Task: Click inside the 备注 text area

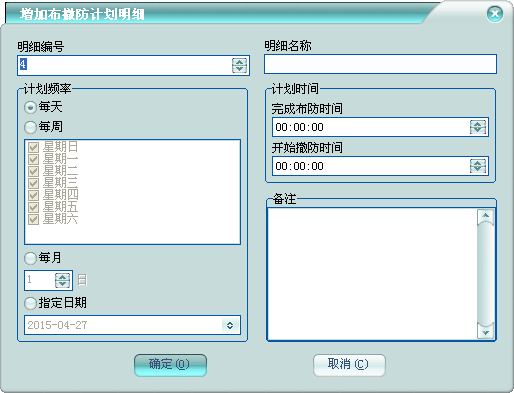Action: [x=372, y=274]
